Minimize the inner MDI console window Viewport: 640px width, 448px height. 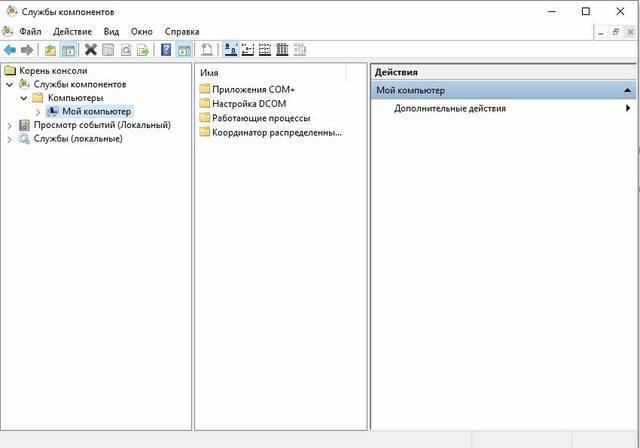600,32
